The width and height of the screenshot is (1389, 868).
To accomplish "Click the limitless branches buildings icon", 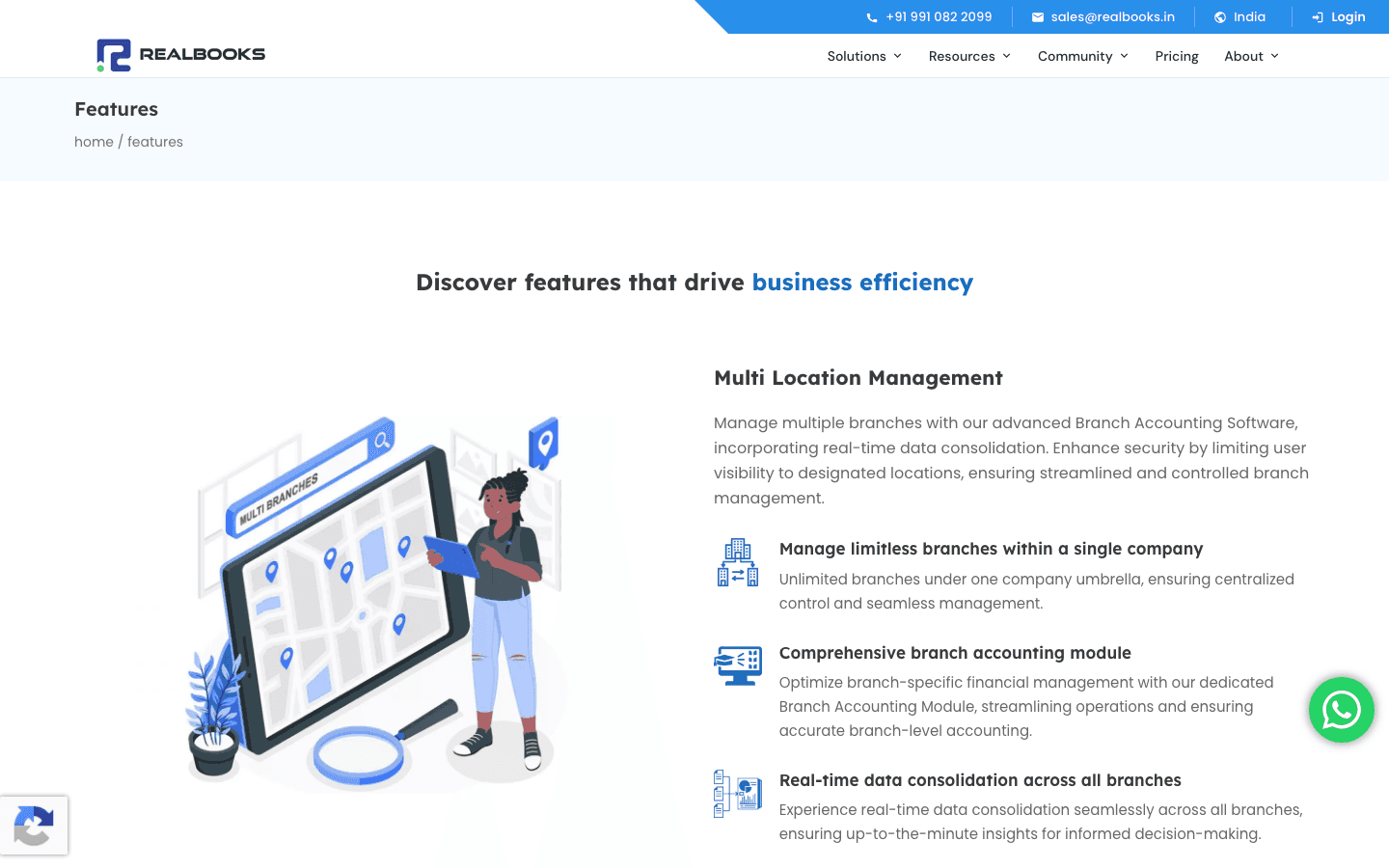I will pos(738,562).
